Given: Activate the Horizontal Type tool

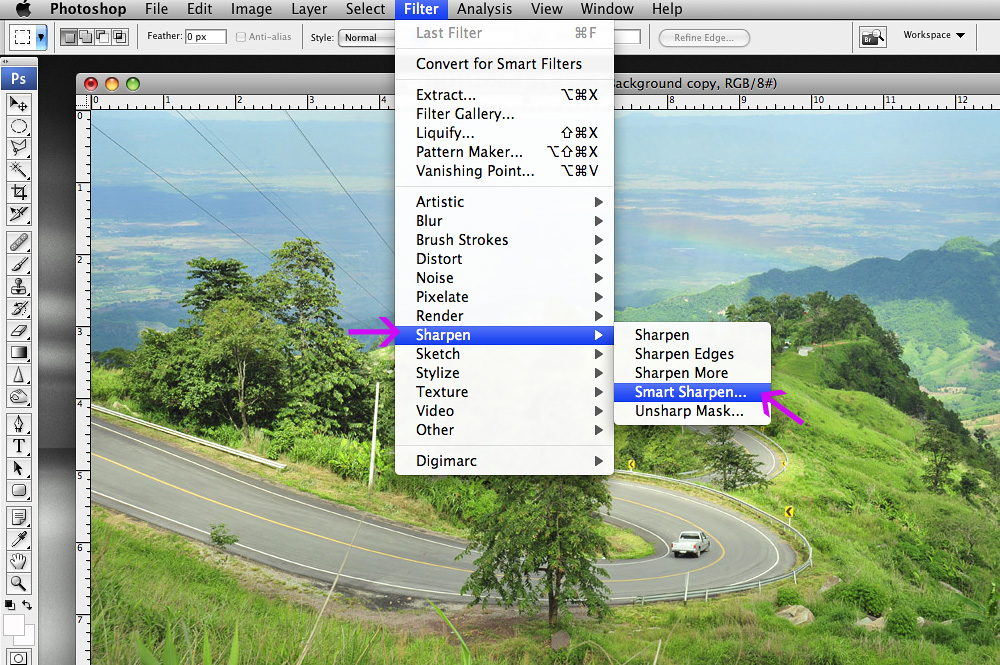Looking at the screenshot, I should pyautogui.click(x=19, y=446).
